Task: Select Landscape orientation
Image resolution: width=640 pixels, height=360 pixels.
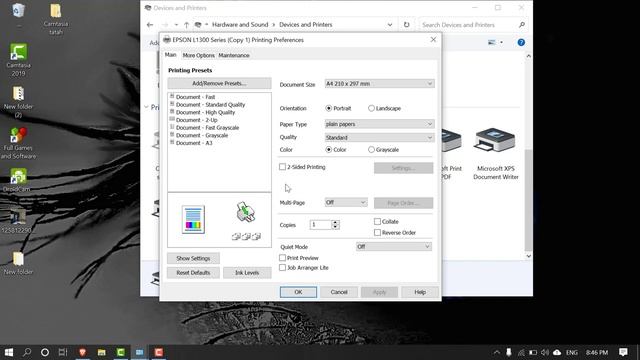Action: [384, 108]
